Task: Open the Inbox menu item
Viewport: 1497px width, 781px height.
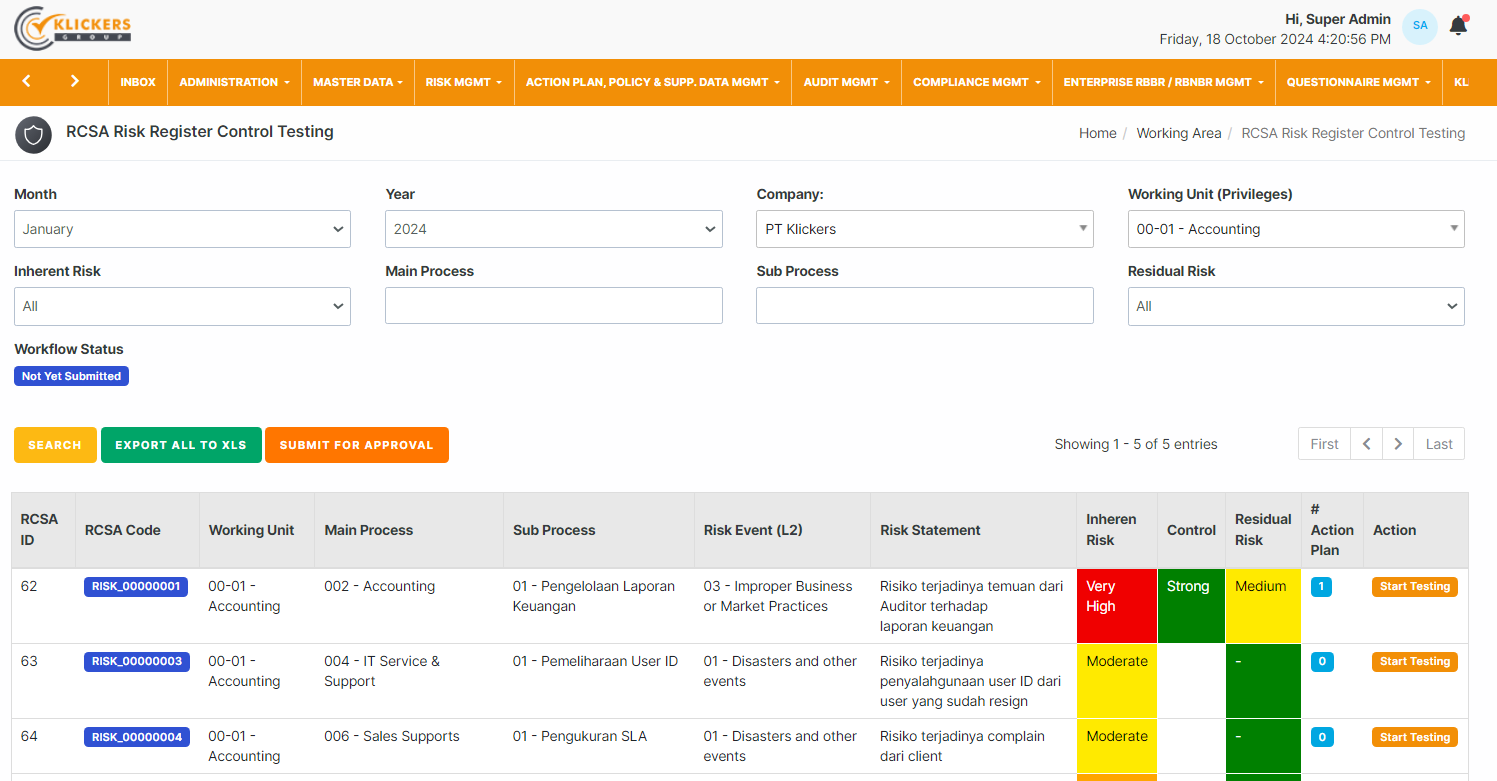Action: tap(138, 82)
